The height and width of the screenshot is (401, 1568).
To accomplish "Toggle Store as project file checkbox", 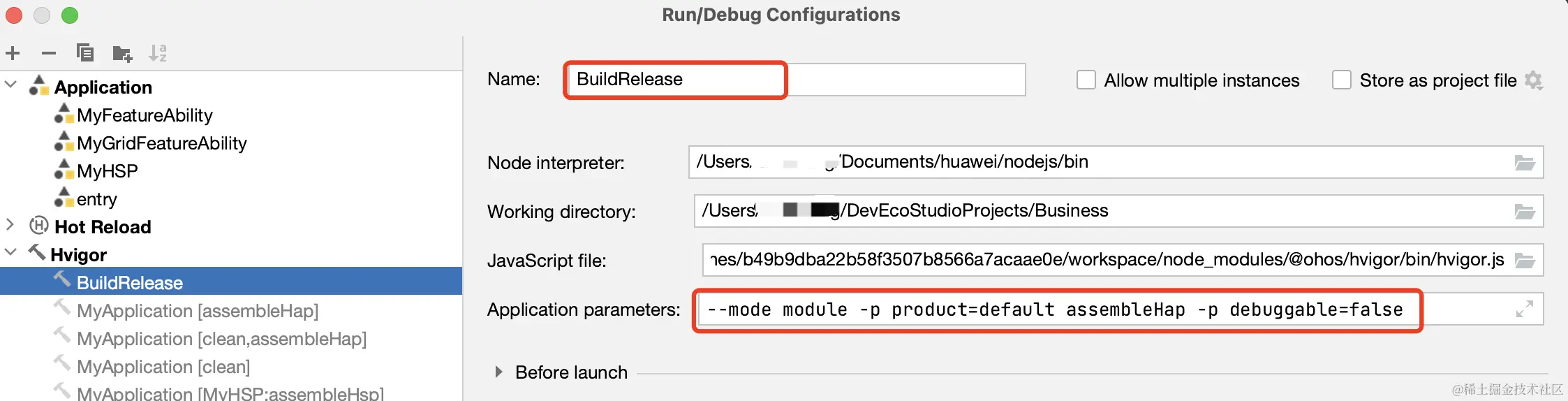I will click(1341, 80).
